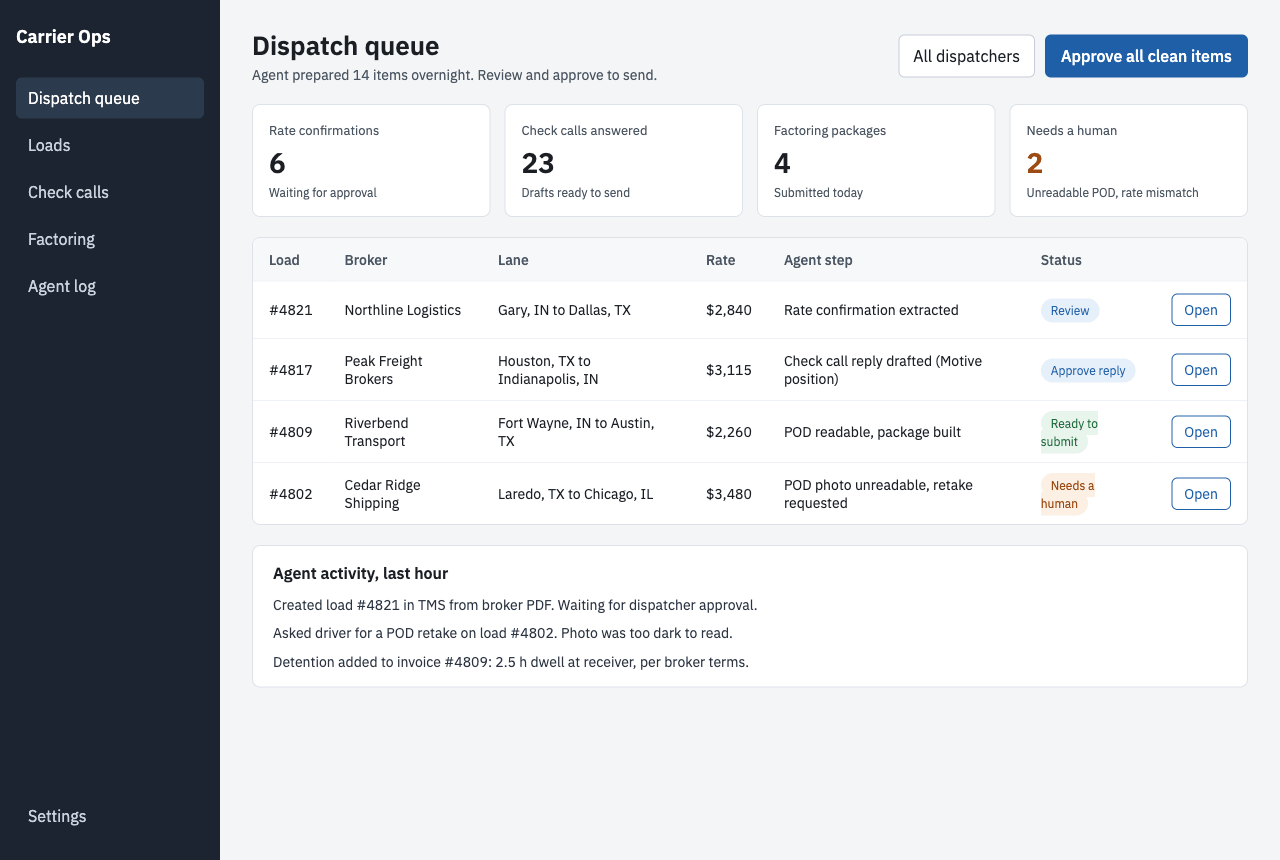Open load #4809 Riverbend Transport

click(x=1200, y=432)
